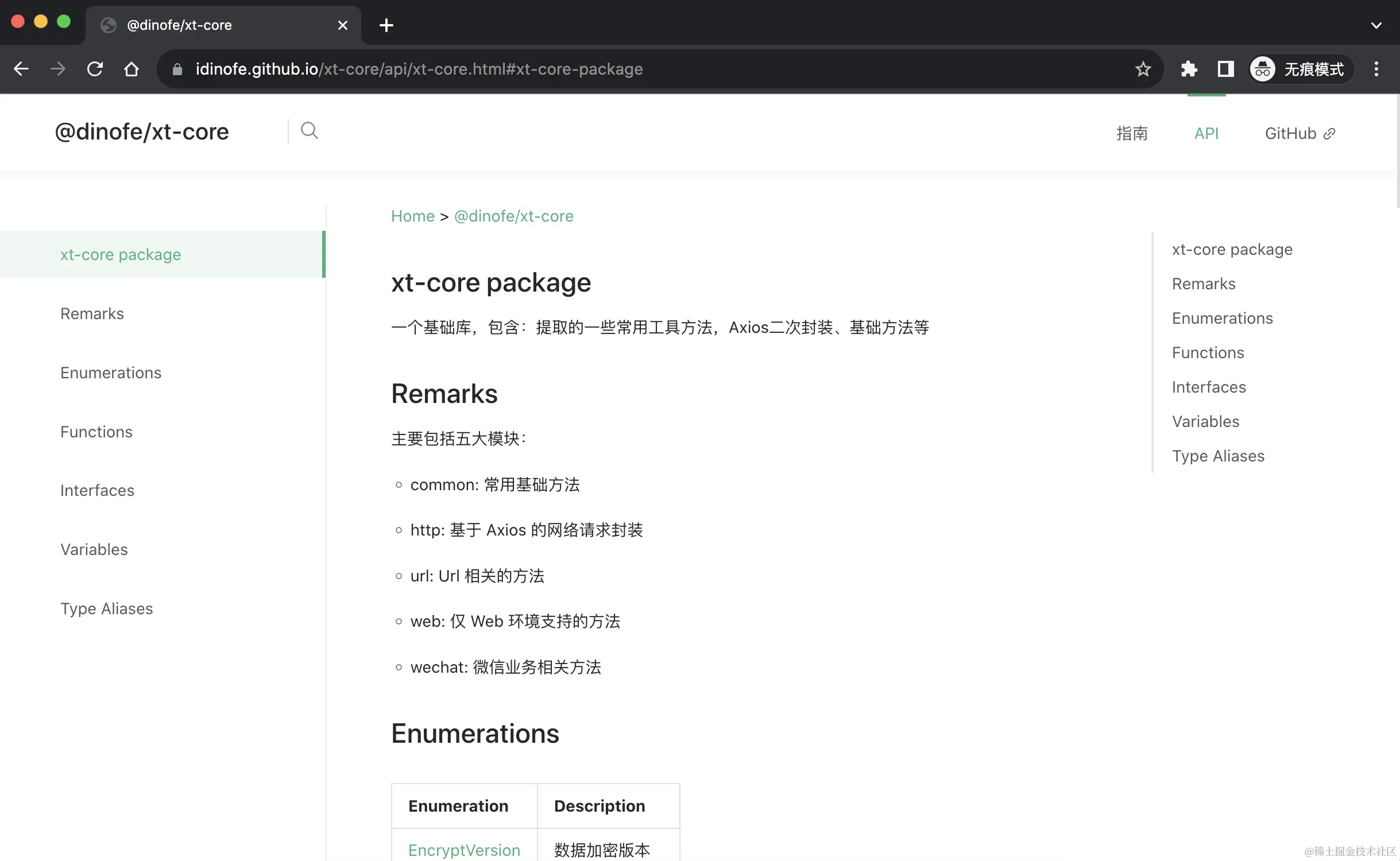Toggle the browser side panel
This screenshot has width=1400, height=861.
pos(1225,69)
